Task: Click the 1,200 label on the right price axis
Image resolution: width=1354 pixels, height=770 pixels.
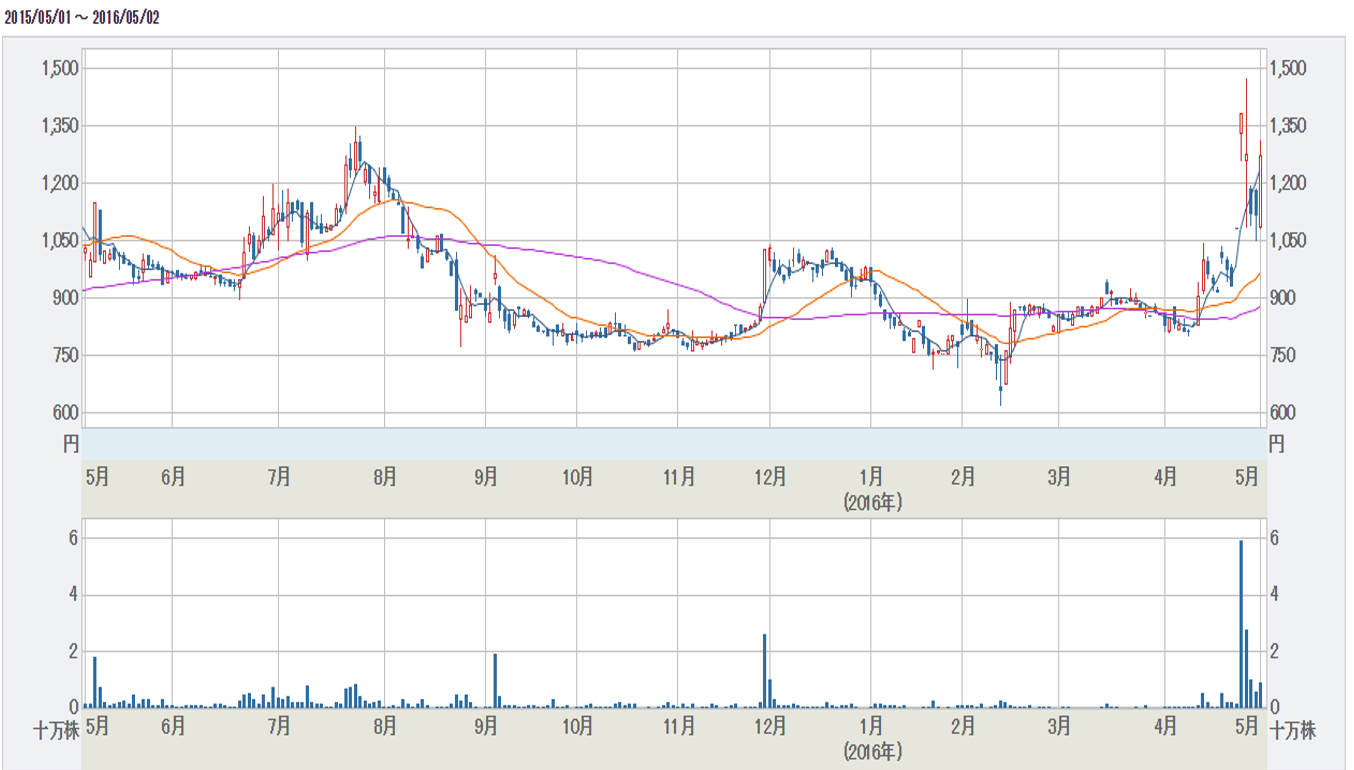Action: pyautogui.click(x=1288, y=183)
